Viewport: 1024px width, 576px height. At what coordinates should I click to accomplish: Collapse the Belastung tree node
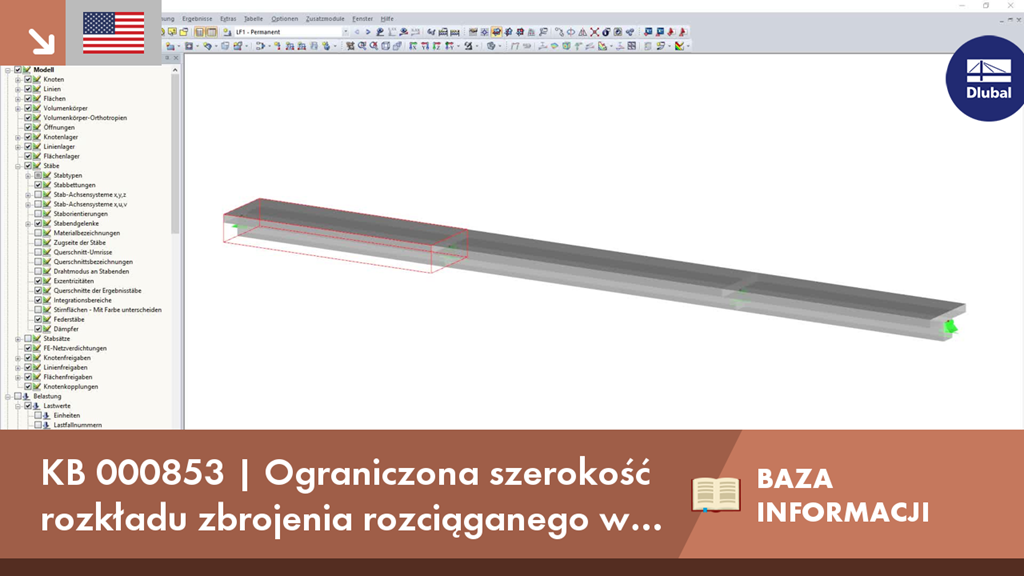(x=8, y=396)
